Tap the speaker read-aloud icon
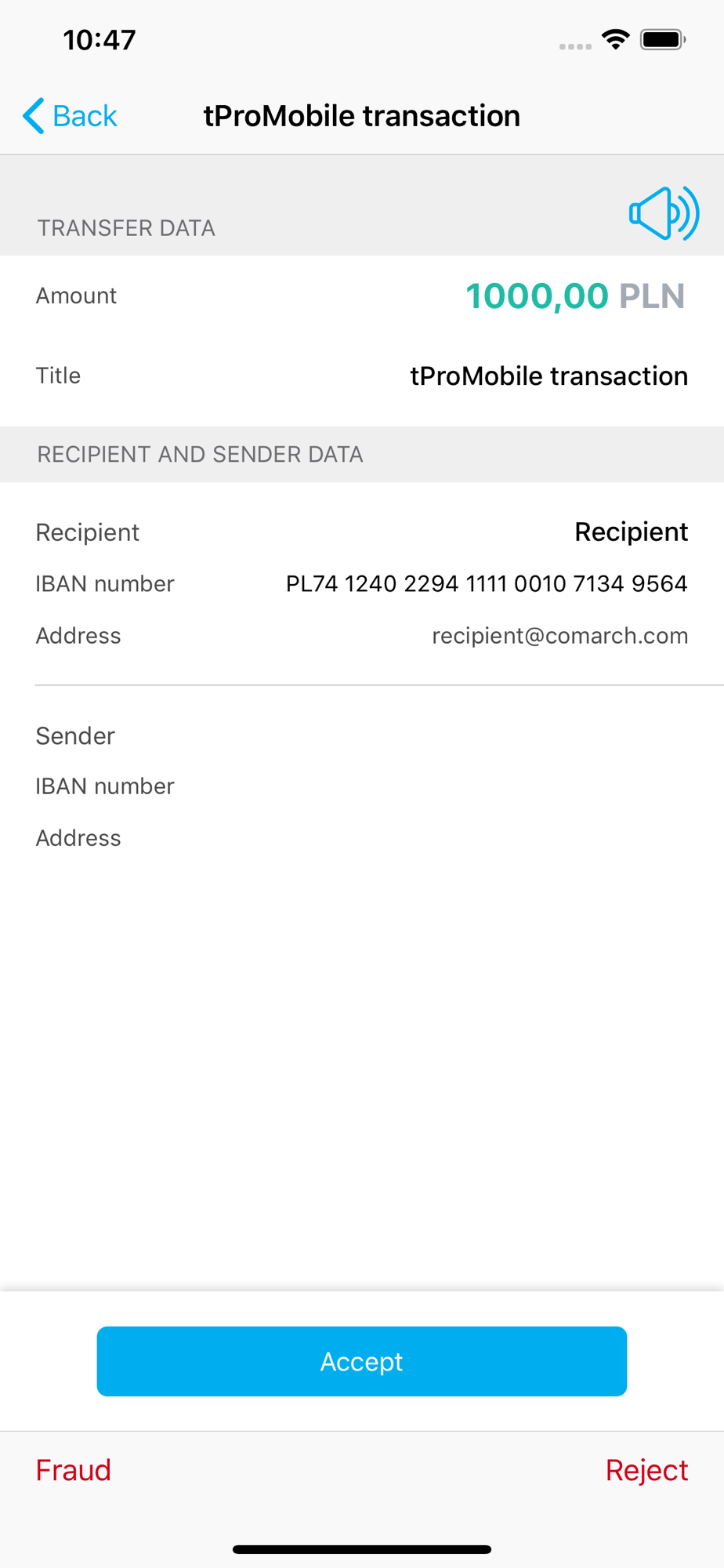The height and width of the screenshot is (1568, 724). click(x=664, y=213)
